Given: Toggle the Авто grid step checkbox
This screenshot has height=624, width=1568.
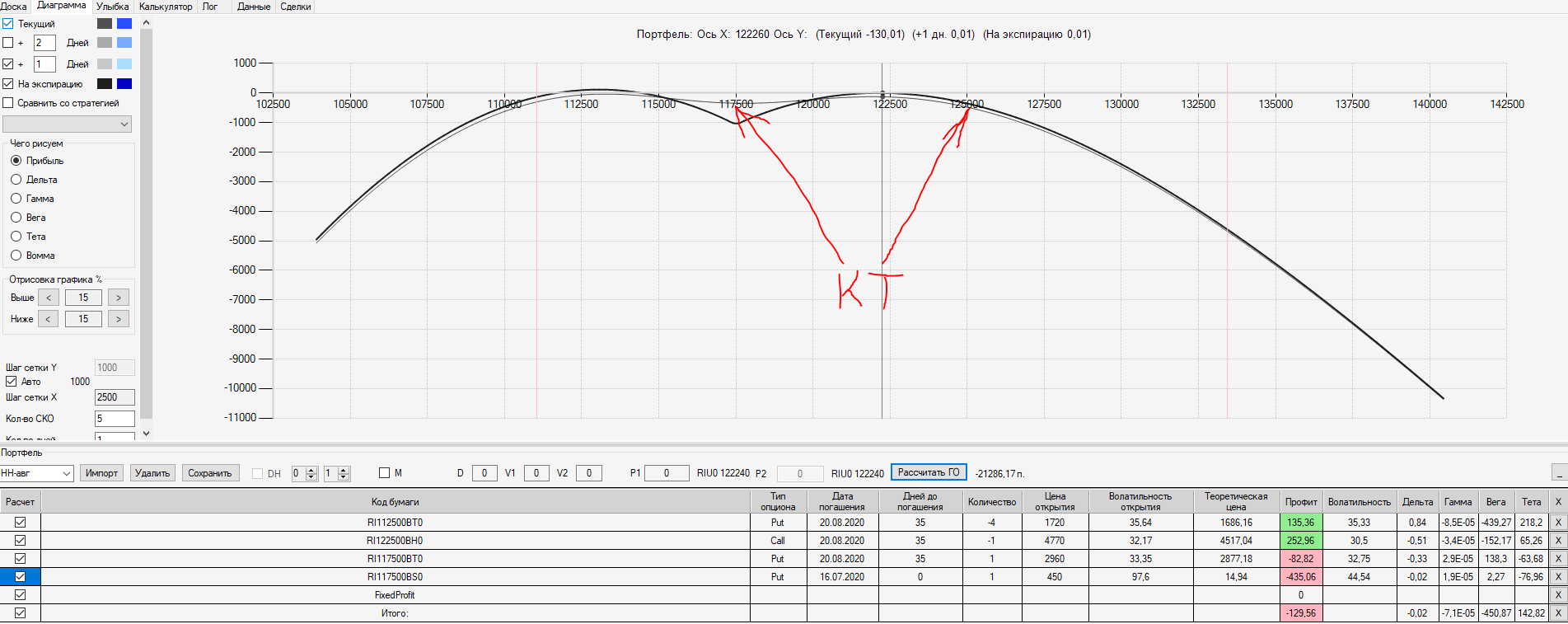Looking at the screenshot, I should coord(12,382).
